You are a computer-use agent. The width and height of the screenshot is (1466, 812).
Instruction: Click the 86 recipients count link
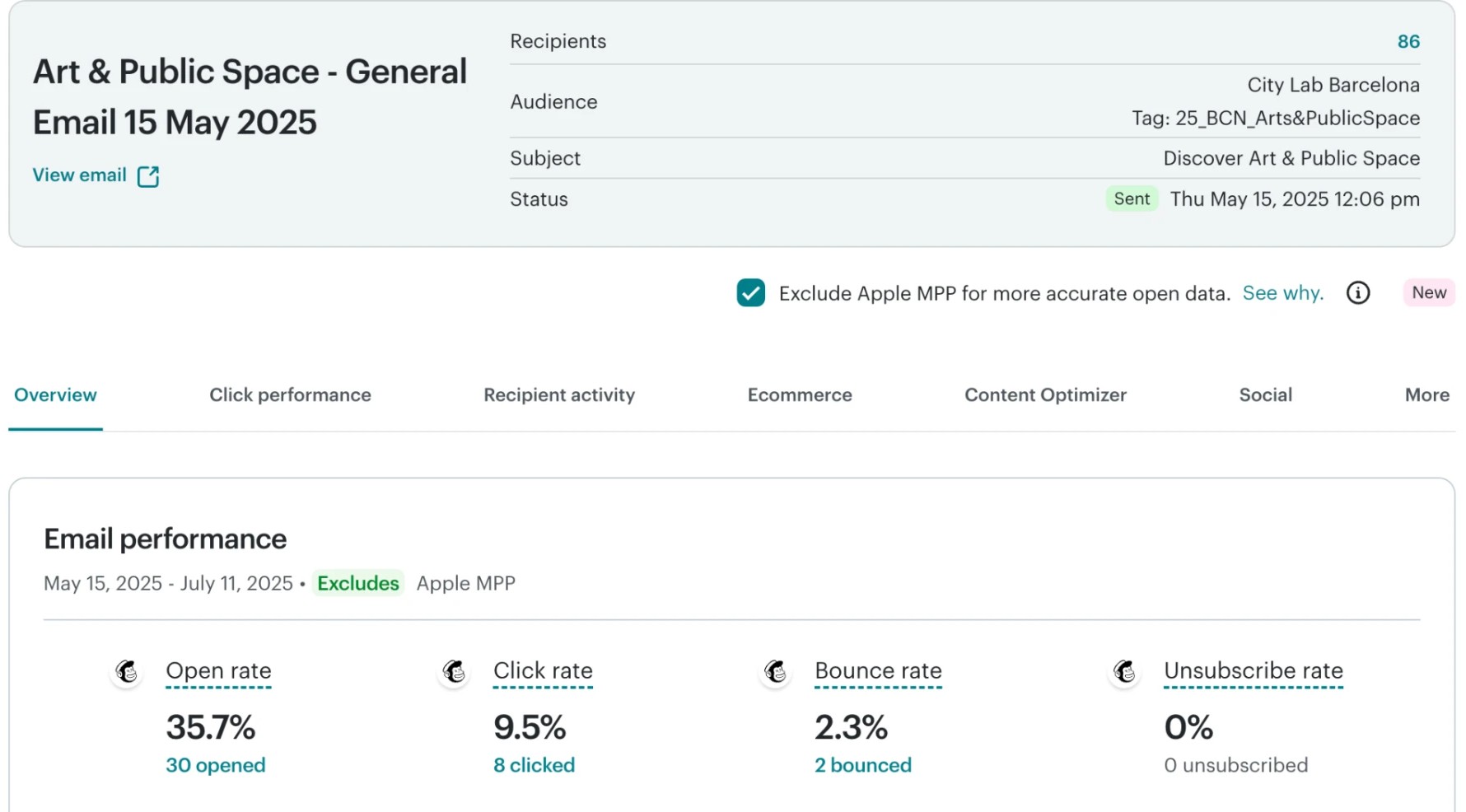point(1408,42)
